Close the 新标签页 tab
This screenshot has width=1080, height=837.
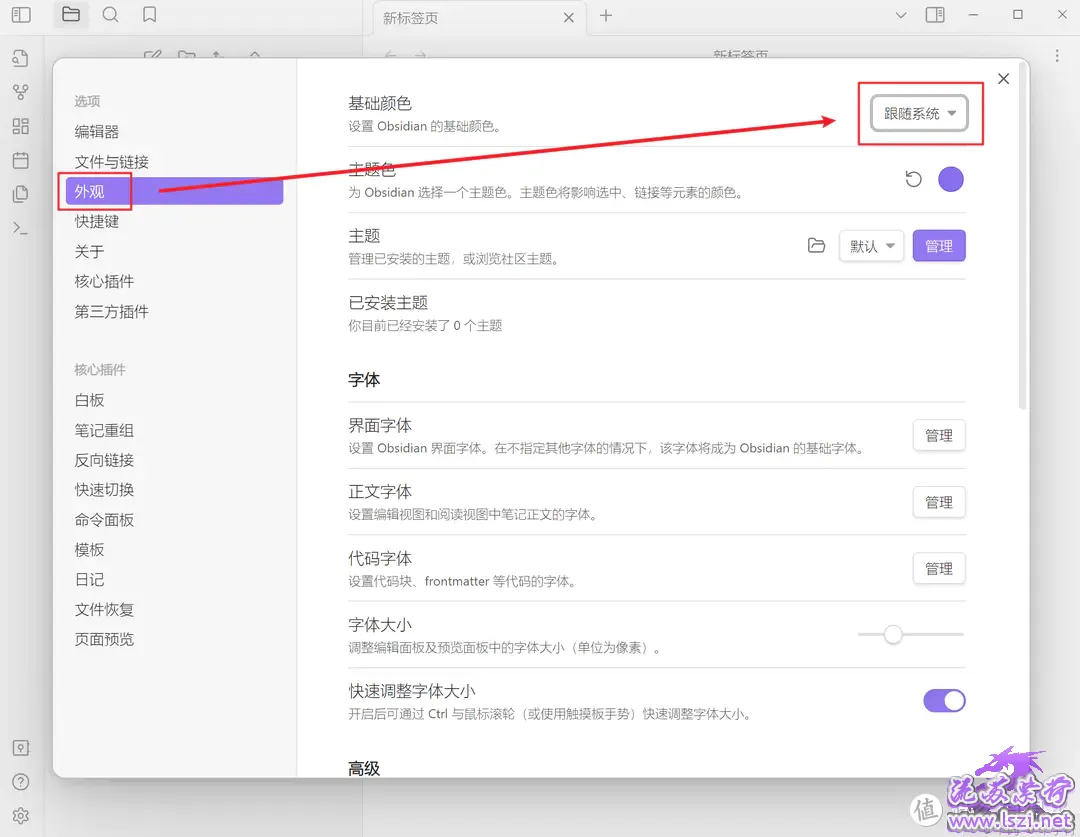click(568, 18)
